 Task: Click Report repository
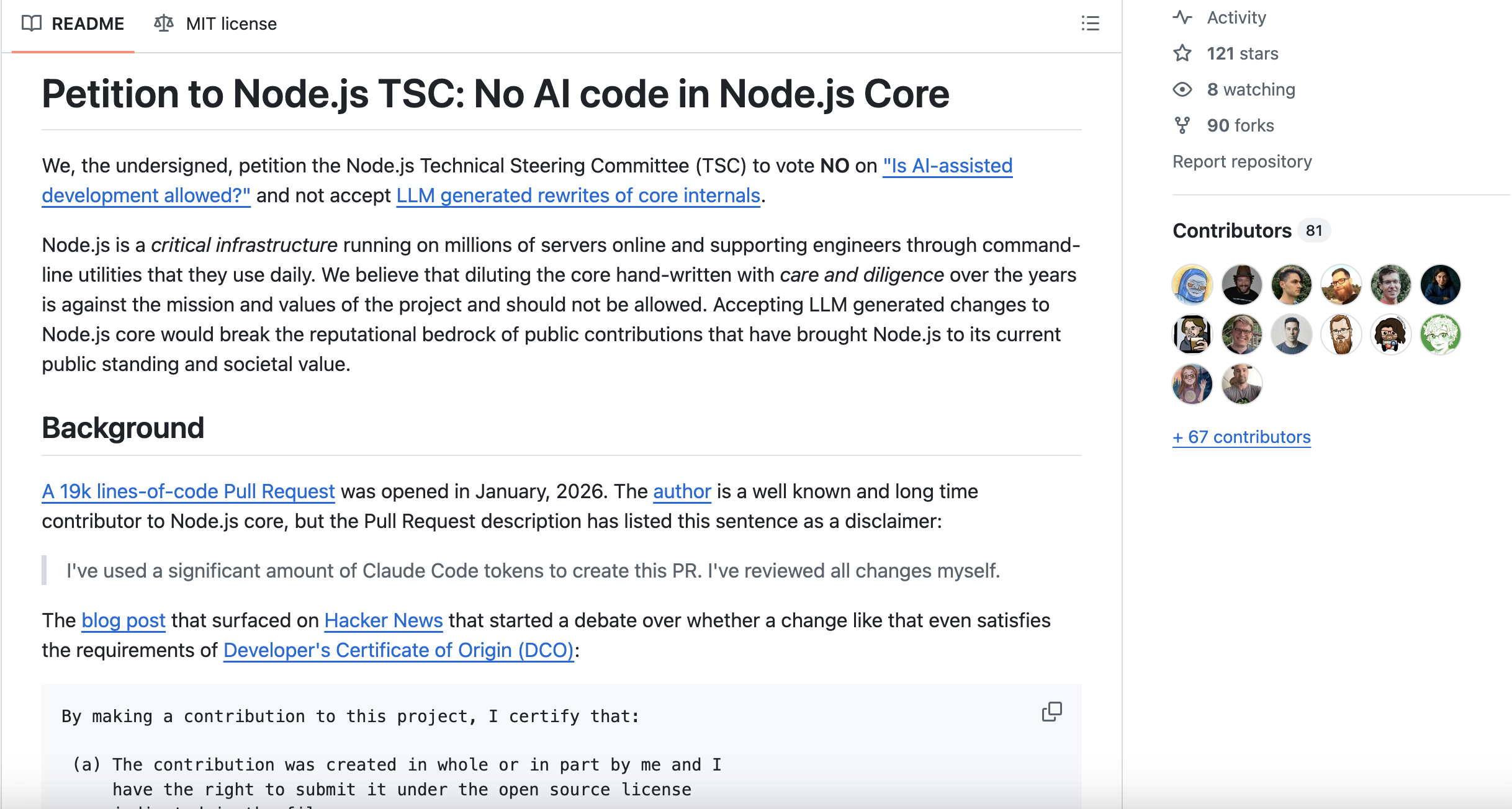point(1242,161)
